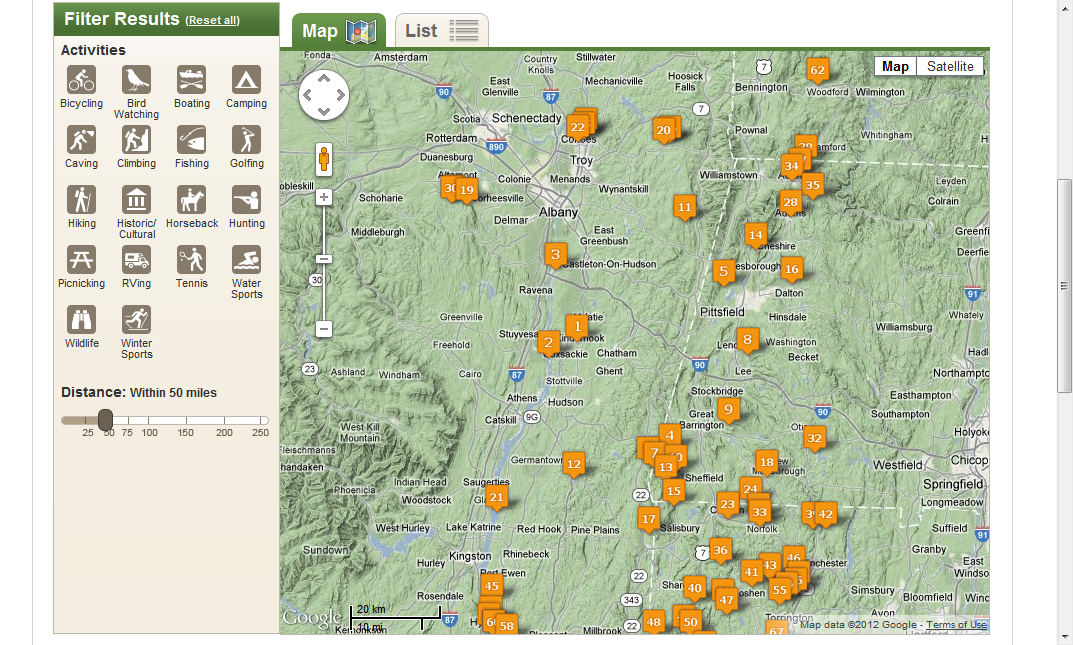Switch to the Map tab
1073x645 pixels.
click(338, 31)
